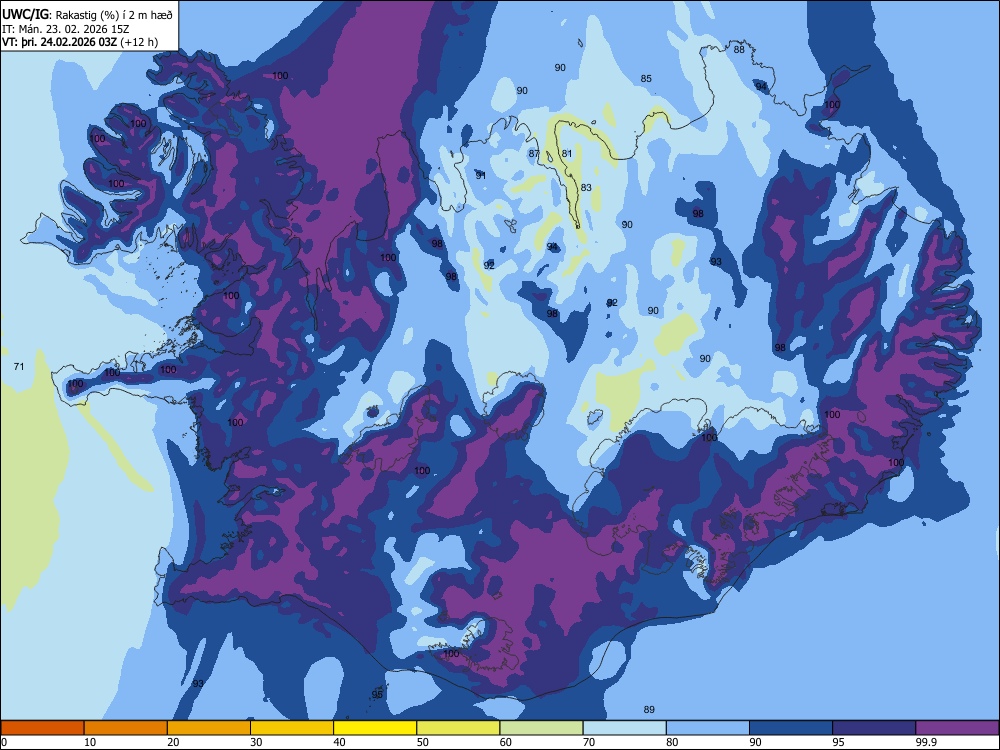Screen dimensions: 1000x750
Task: Click the '81' value in the yellow fjord area
Action: click(567, 154)
